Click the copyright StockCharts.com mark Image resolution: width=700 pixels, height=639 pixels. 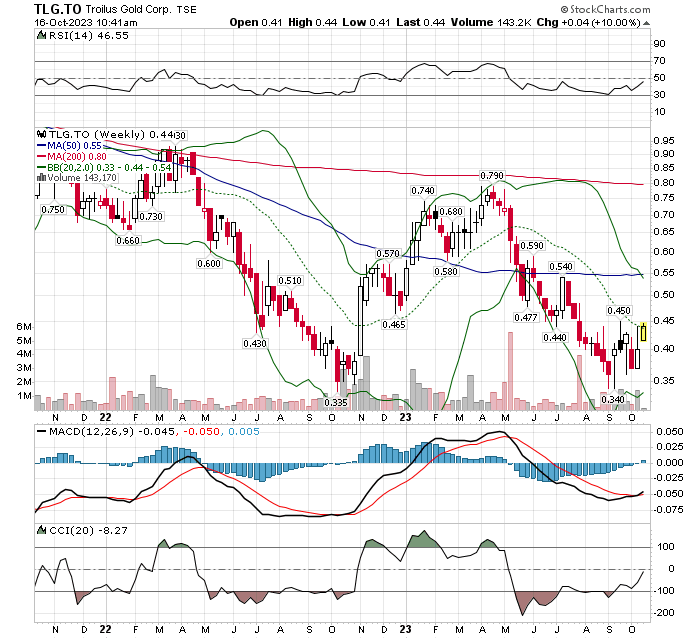[605, 9]
